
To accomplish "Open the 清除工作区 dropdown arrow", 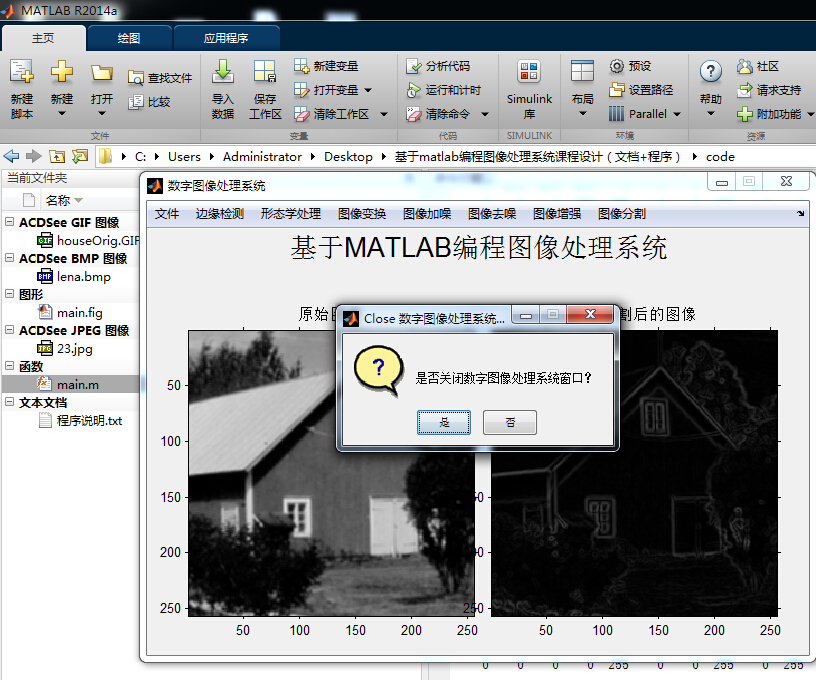I will point(384,114).
